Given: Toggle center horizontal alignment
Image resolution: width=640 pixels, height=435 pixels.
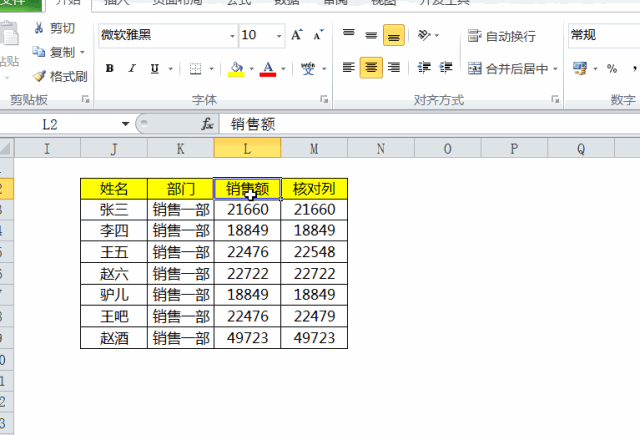Looking at the screenshot, I should (x=371, y=67).
